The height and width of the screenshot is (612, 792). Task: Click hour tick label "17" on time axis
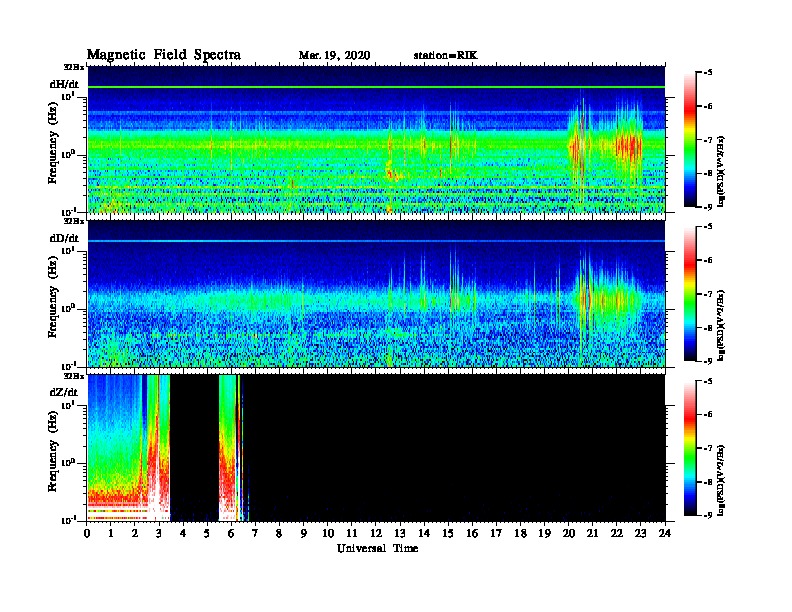pyautogui.click(x=496, y=533)
